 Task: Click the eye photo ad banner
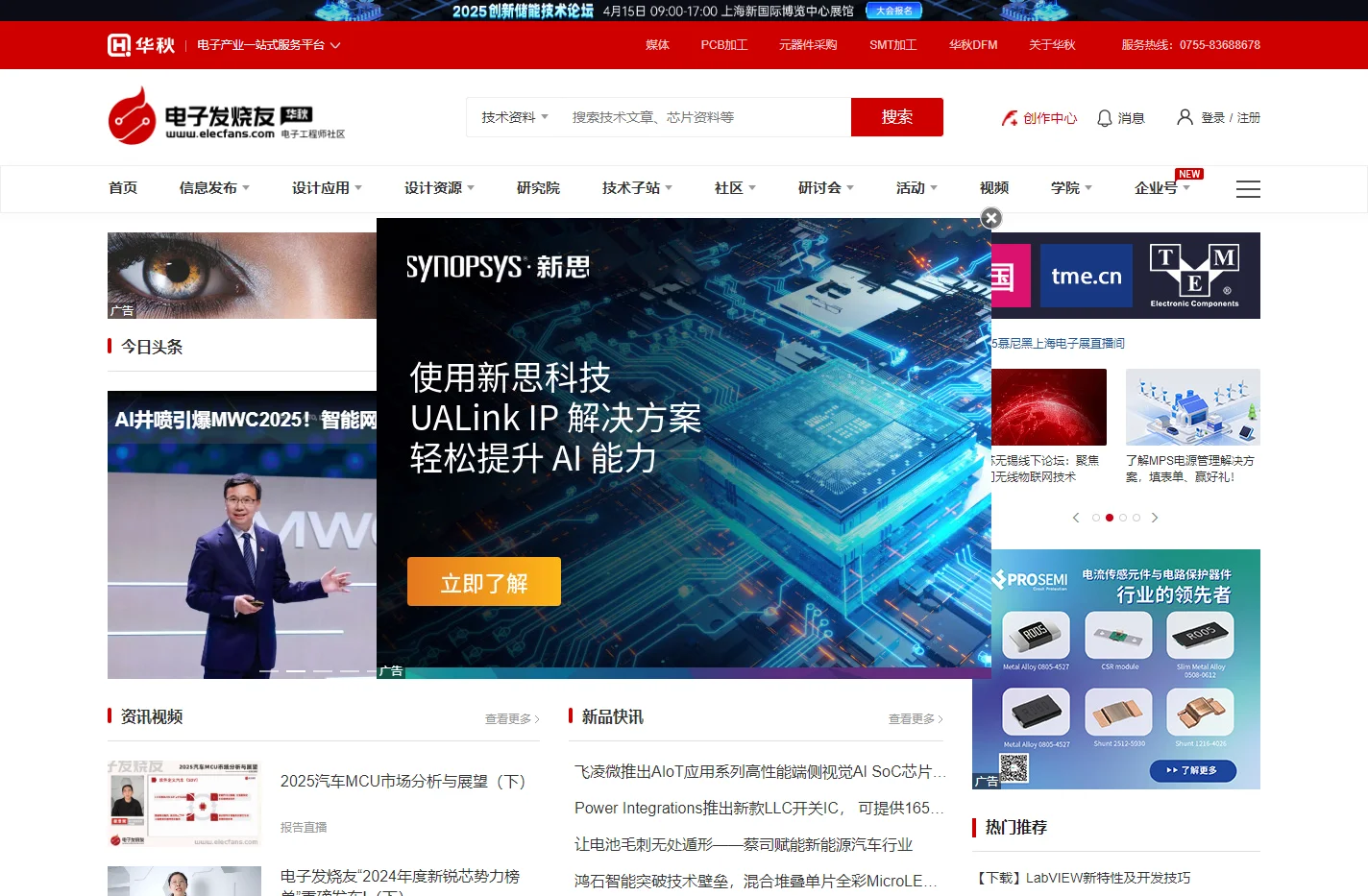point(242,276)
